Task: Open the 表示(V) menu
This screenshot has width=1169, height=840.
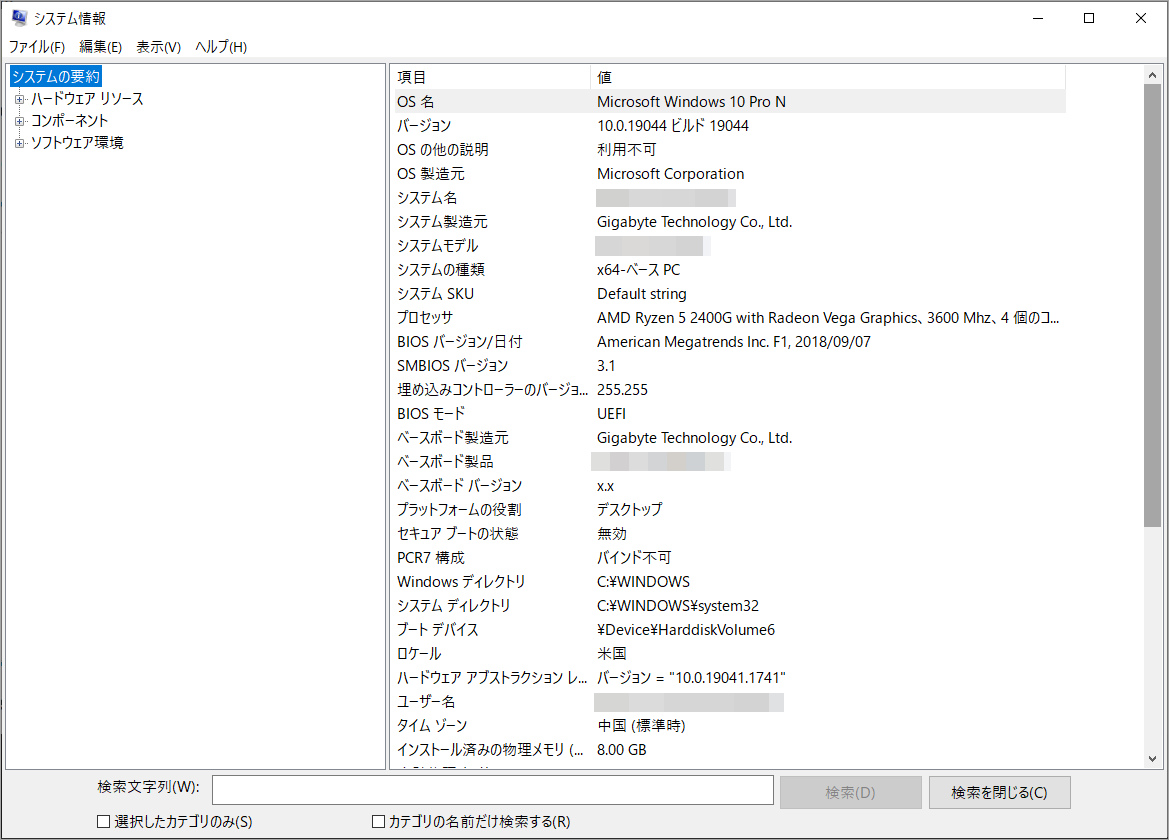Action: click(159, 47)
